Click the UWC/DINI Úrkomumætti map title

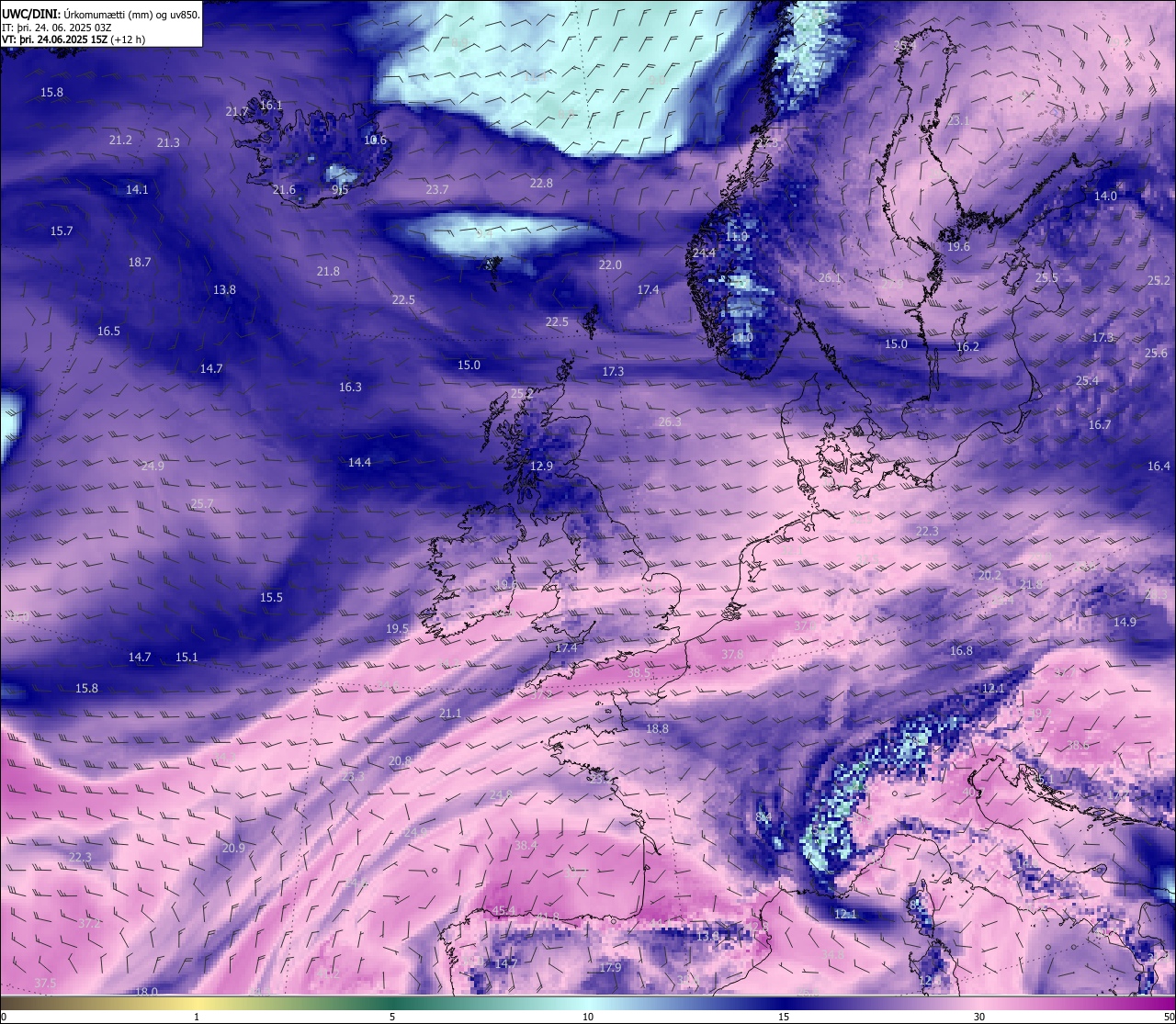pos(100,15)
